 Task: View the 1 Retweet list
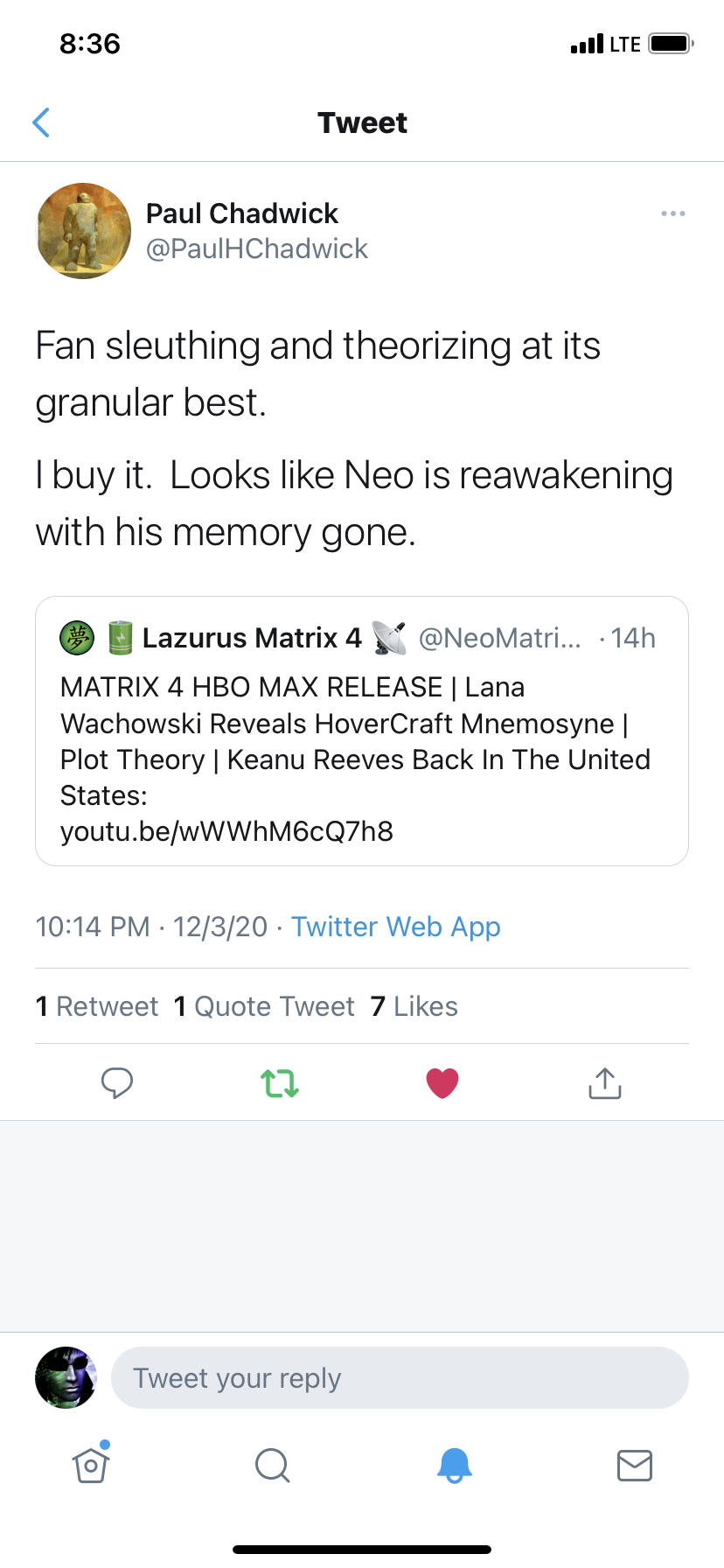point(97,1006)
